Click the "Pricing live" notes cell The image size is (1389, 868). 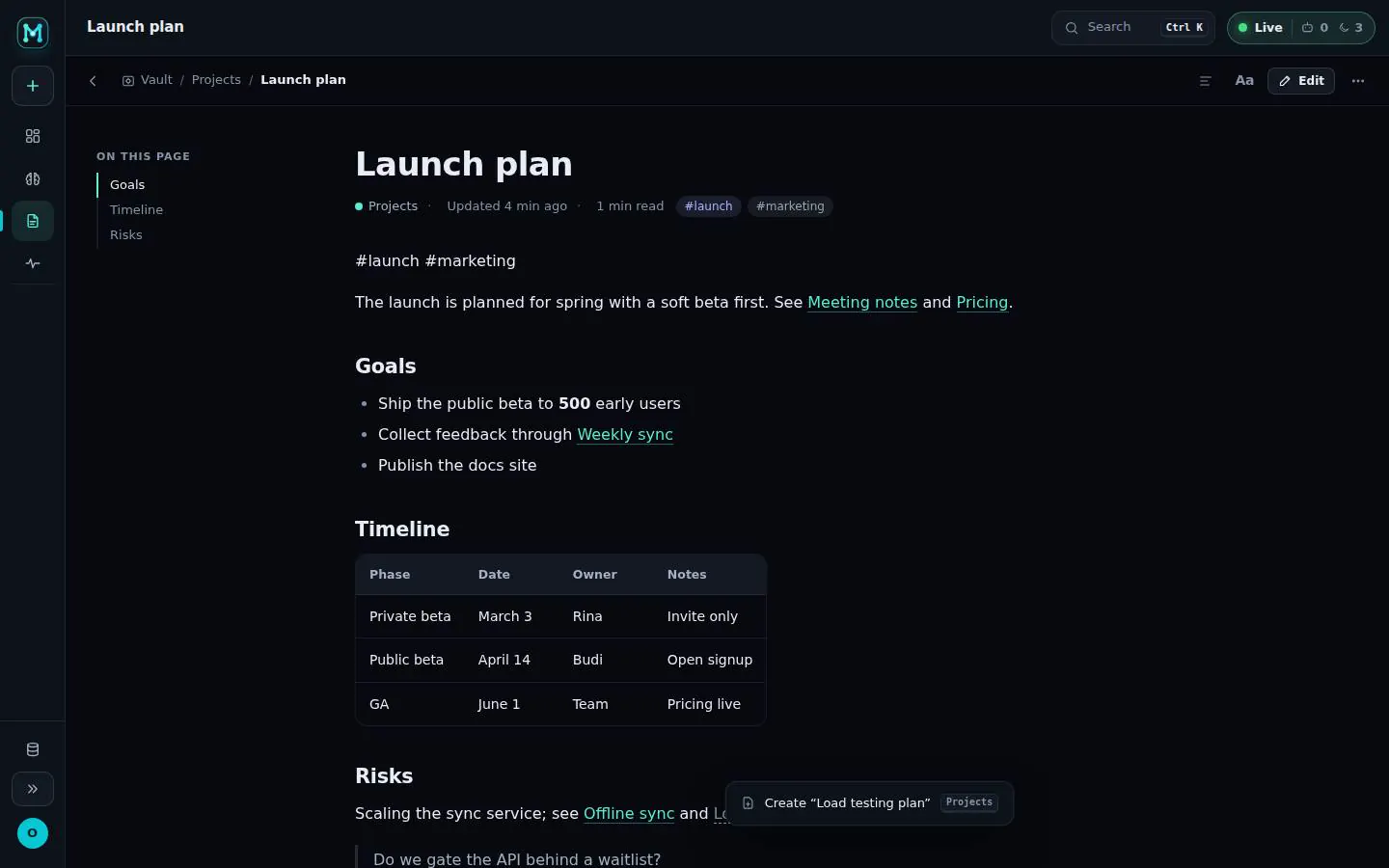704,704
